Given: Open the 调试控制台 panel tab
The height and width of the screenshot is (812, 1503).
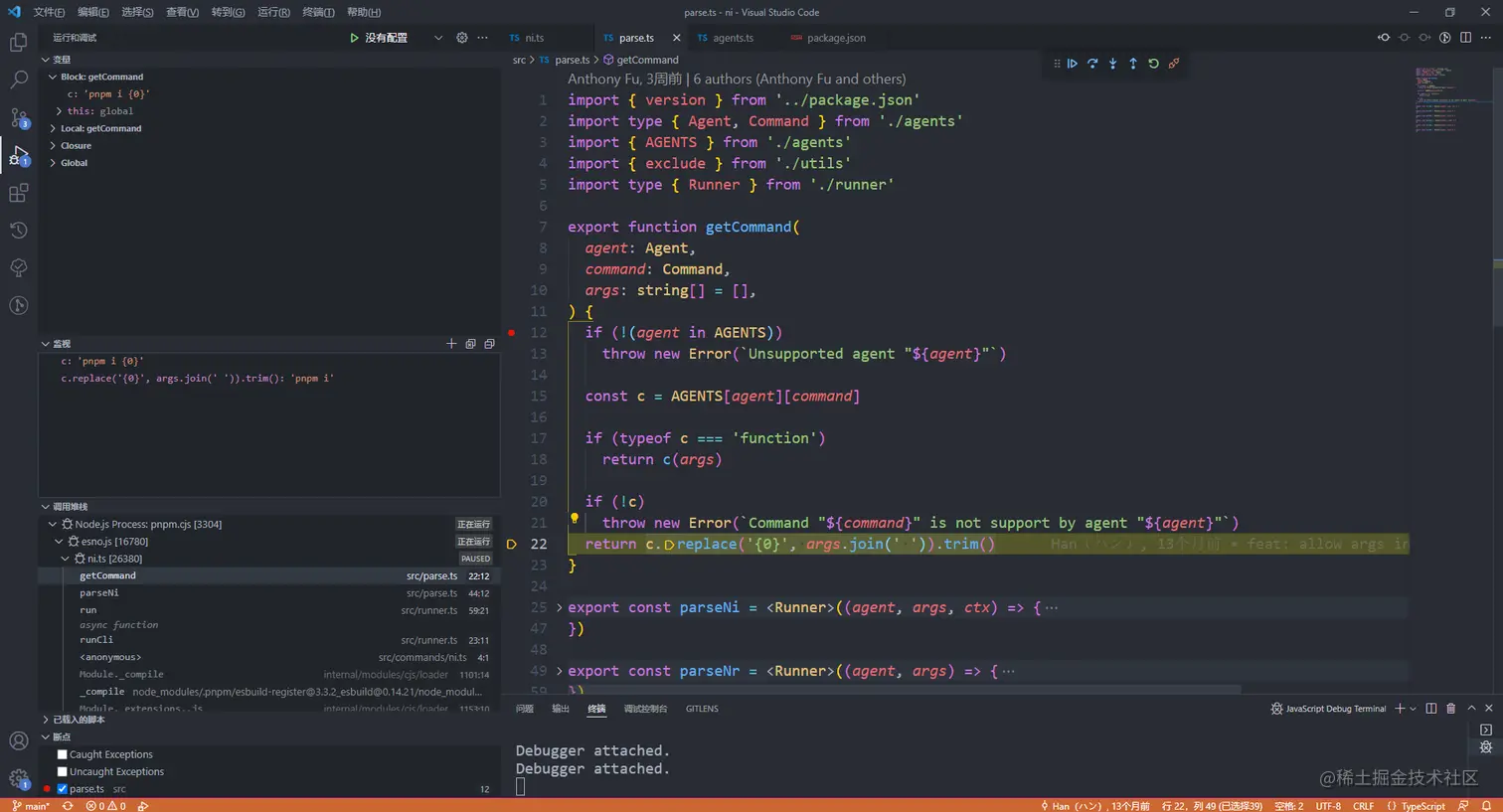Looking at the screenshot, I should point(645,709).
